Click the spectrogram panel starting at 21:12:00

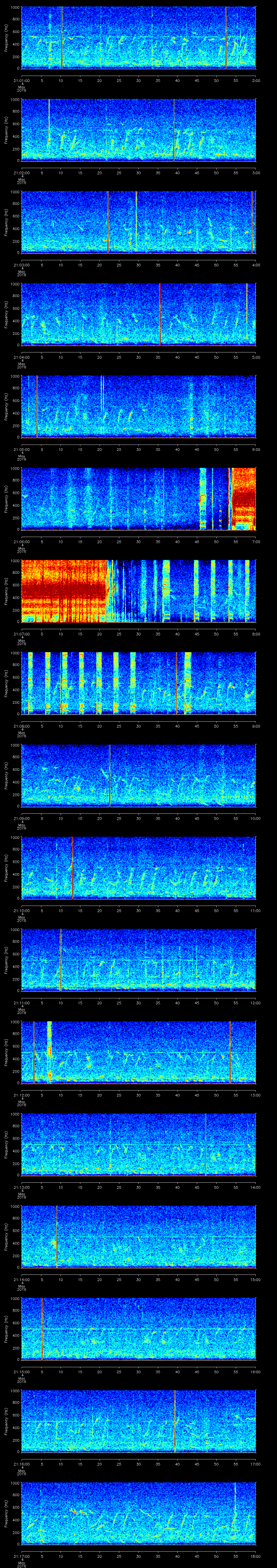[x=138, y=1052]
